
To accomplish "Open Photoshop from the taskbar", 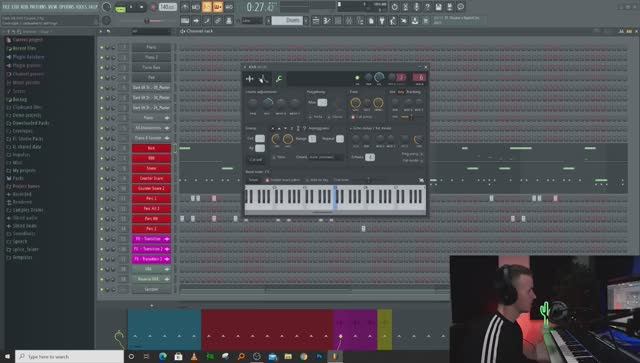I will click(x=319, y=356).
